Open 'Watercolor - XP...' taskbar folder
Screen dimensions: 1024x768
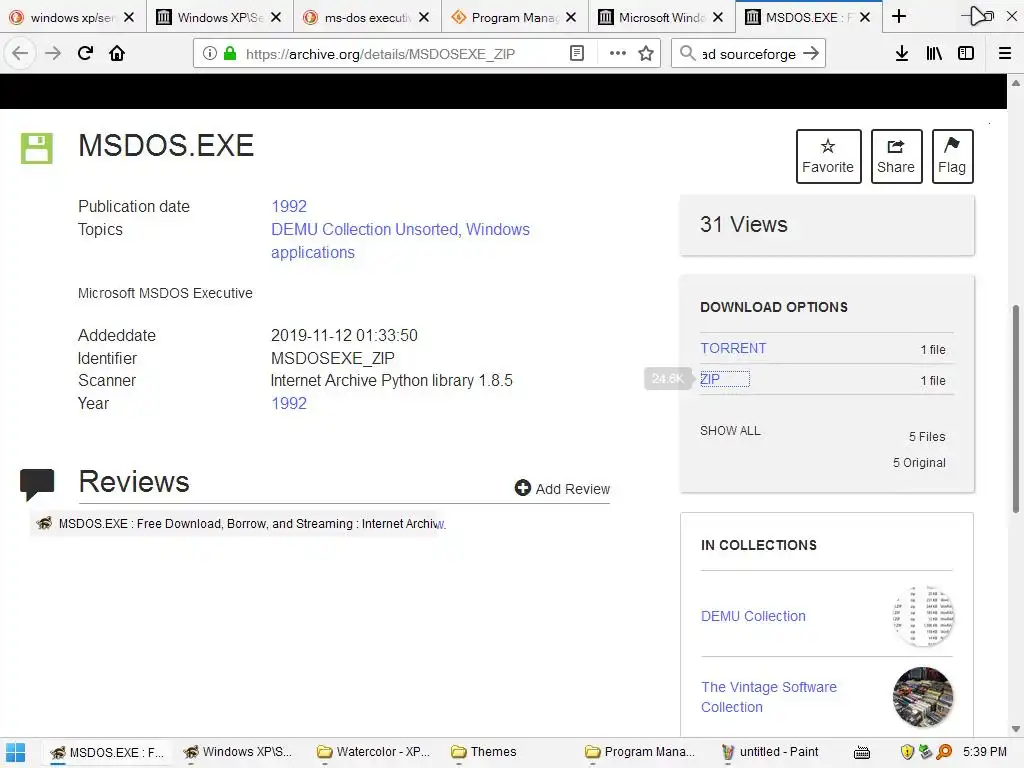pyautogui.click(x=373, y=752)
